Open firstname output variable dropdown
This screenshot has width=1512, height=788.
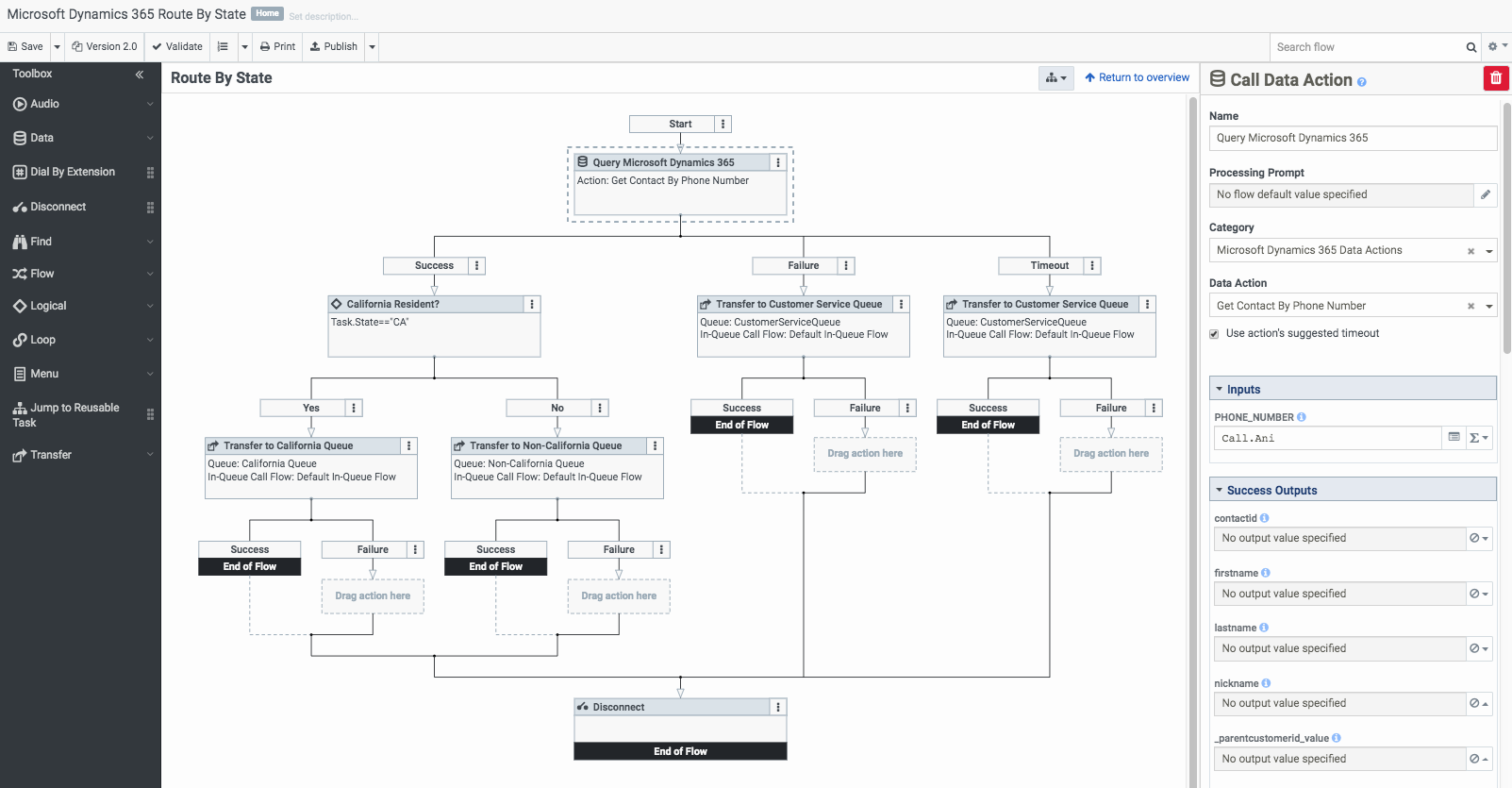coord(1479,594)
